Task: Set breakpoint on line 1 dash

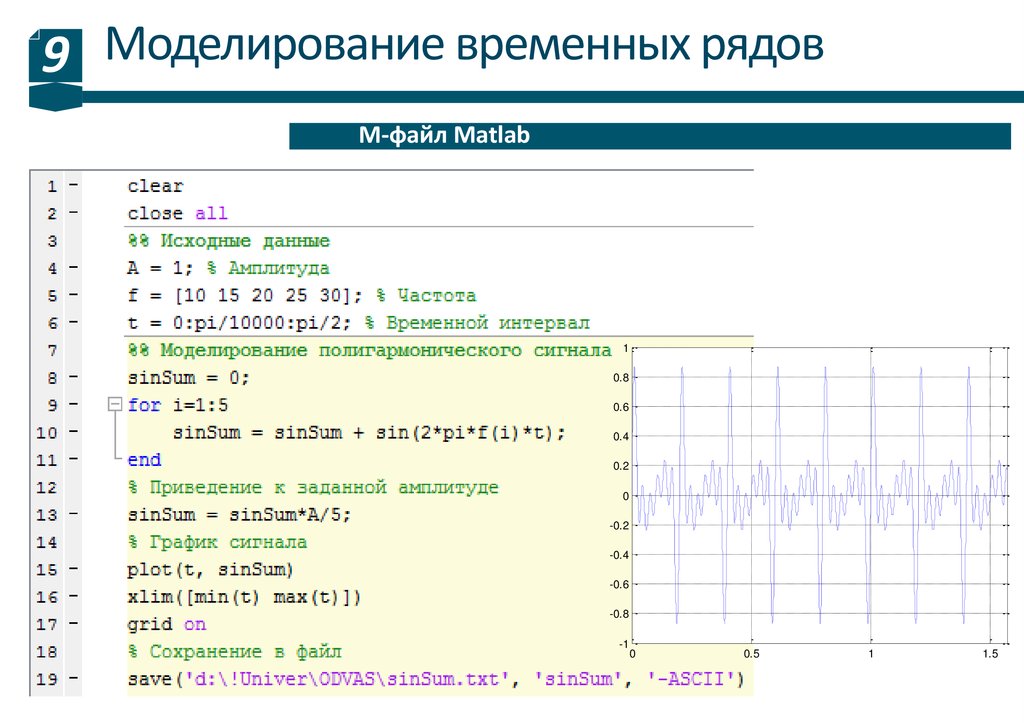Action: (73, 186)
